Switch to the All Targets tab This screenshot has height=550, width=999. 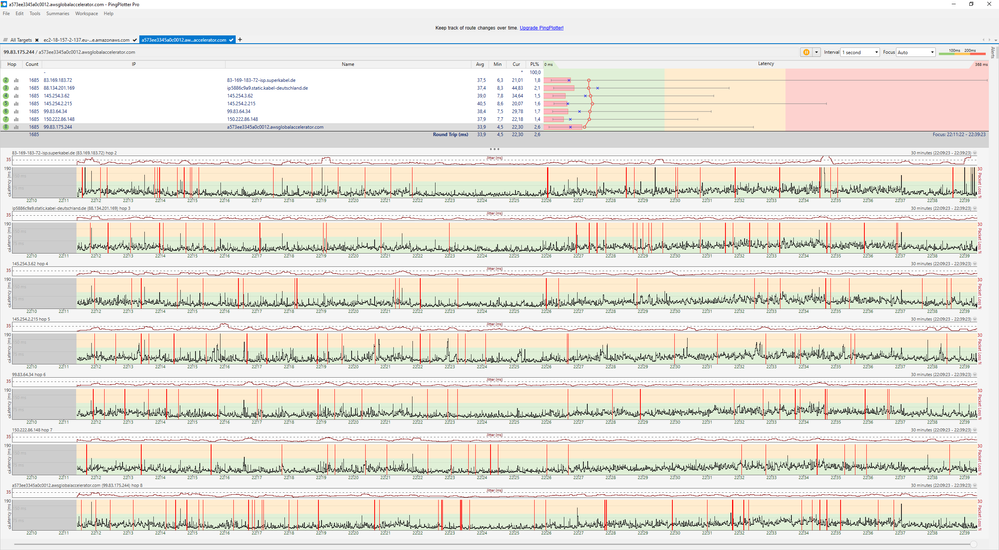[x=20, y=40]
